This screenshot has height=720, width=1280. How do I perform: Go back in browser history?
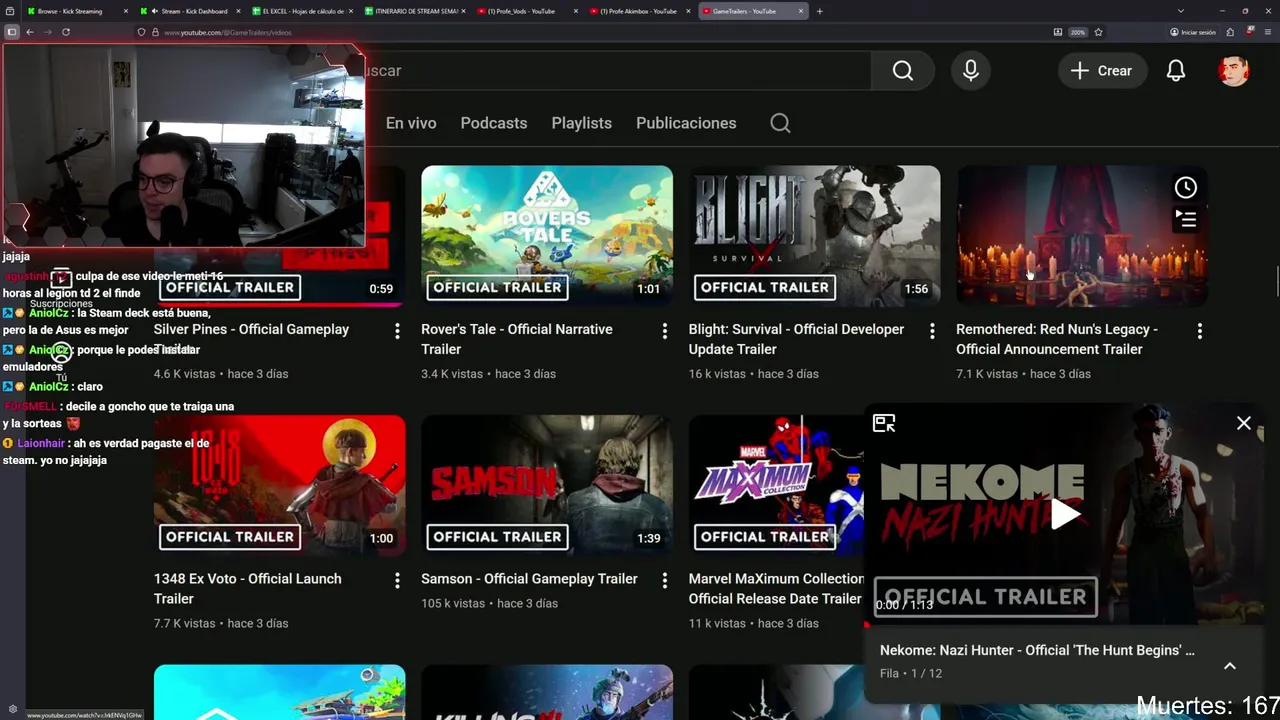30,32
